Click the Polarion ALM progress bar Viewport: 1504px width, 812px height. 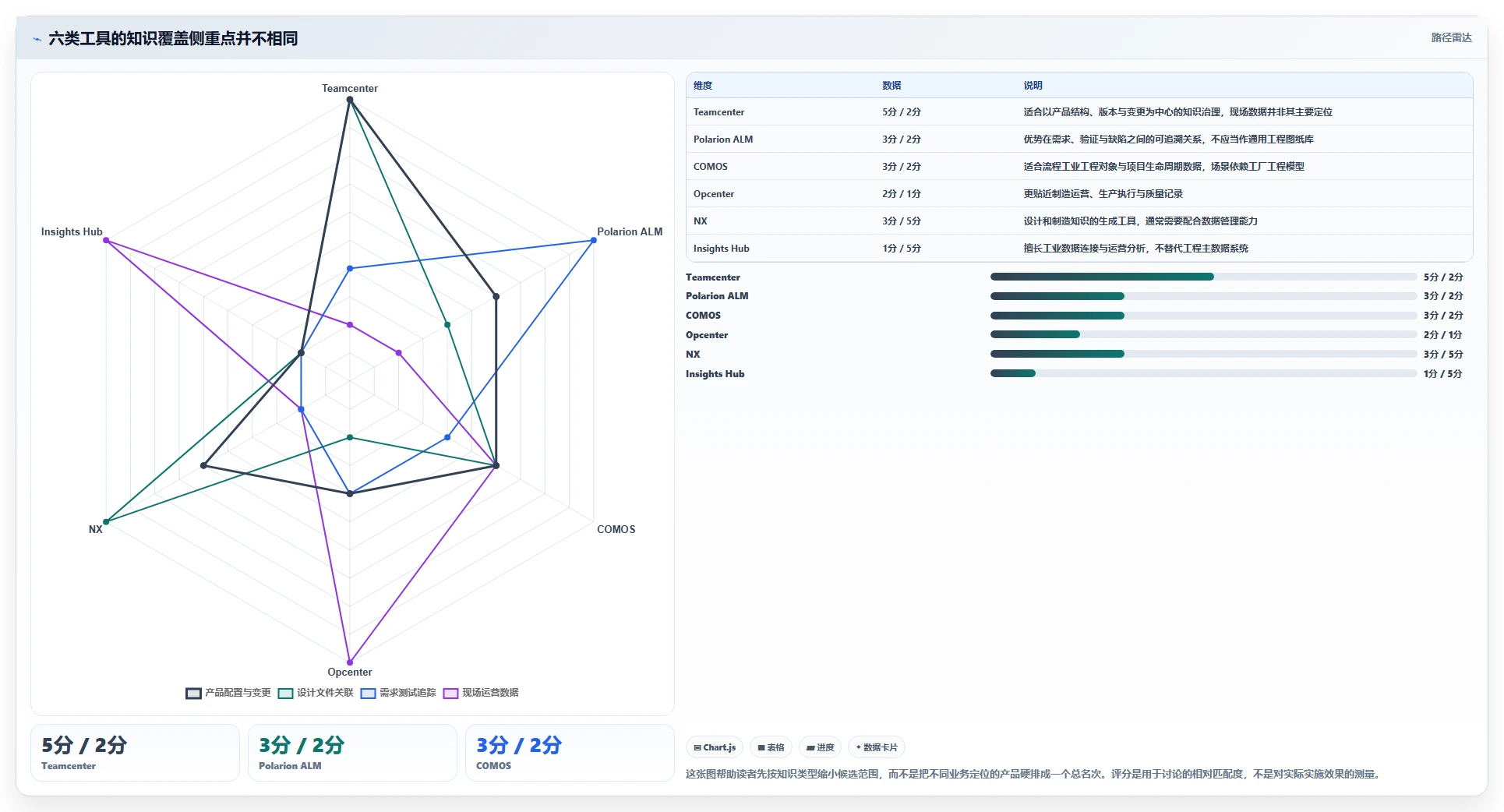click(x=1203, y=296)
